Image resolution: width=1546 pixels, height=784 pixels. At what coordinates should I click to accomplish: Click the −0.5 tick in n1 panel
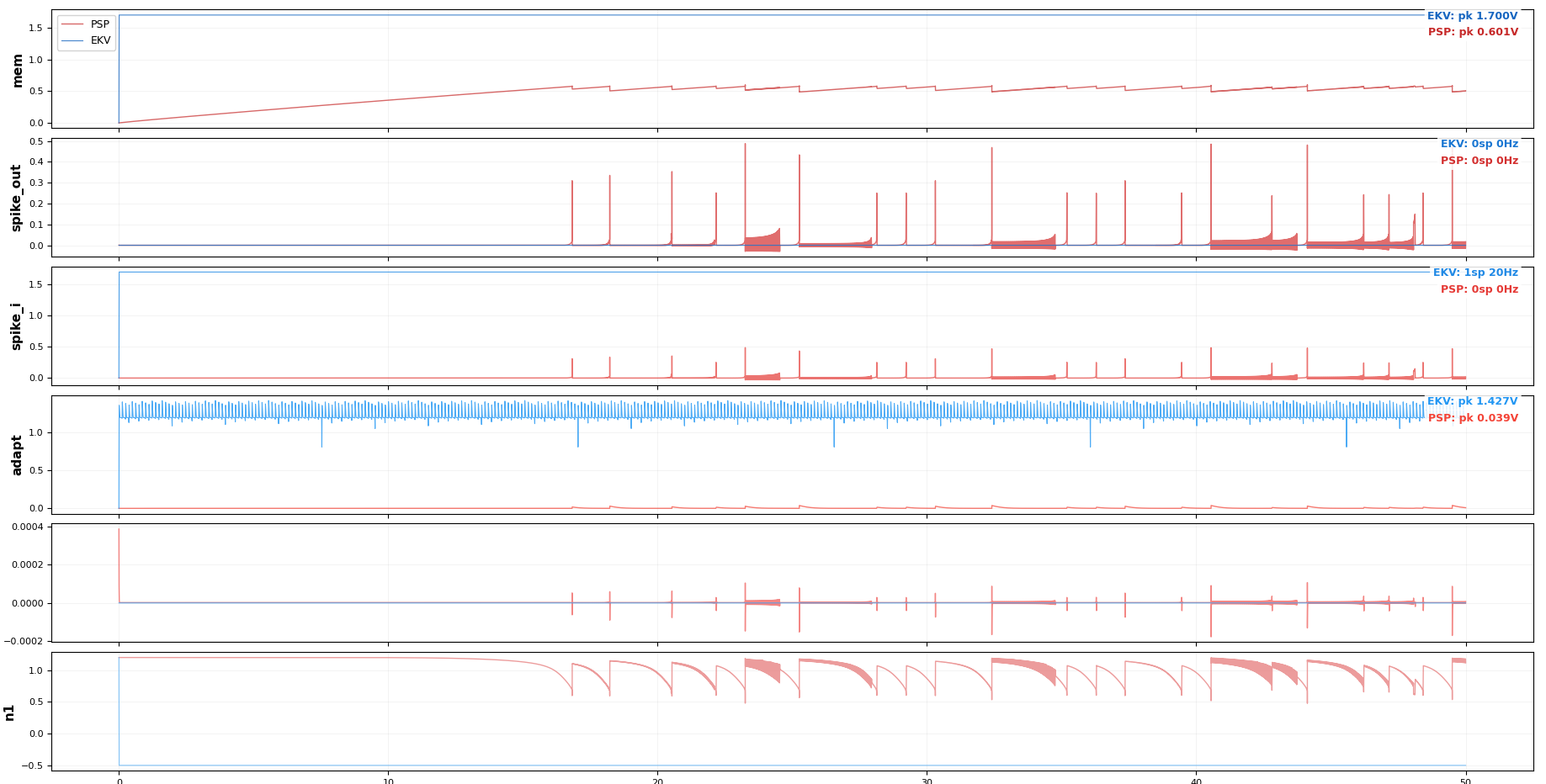pos(32,765)
